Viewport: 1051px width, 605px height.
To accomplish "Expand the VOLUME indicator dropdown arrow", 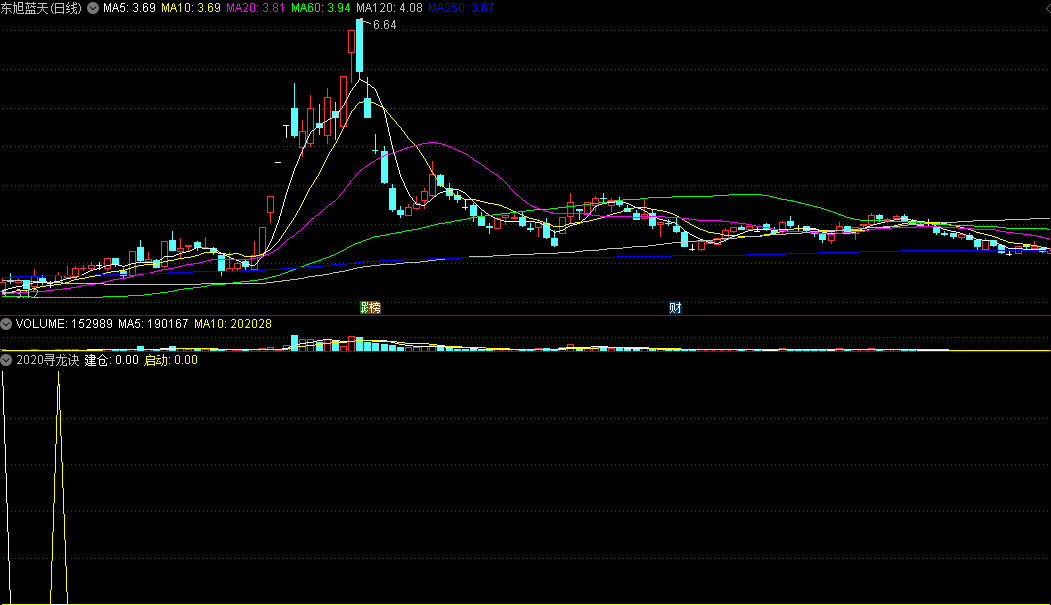I will (x=6, y=324).
